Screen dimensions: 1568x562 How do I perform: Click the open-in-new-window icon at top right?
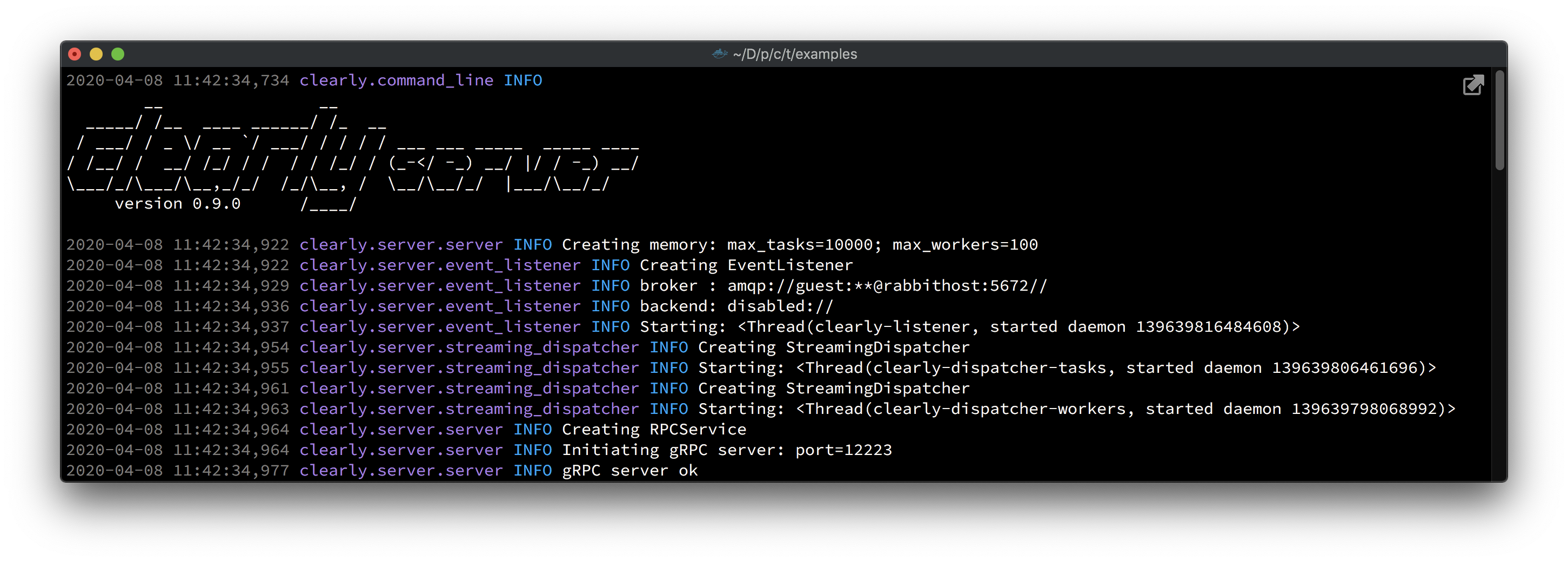point(1473,85)
